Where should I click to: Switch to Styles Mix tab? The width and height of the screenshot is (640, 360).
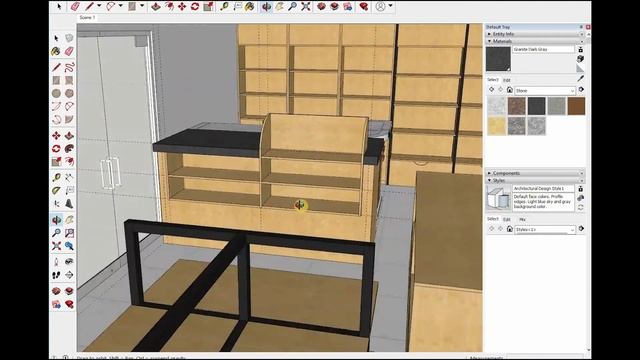[x=522, y=220]
